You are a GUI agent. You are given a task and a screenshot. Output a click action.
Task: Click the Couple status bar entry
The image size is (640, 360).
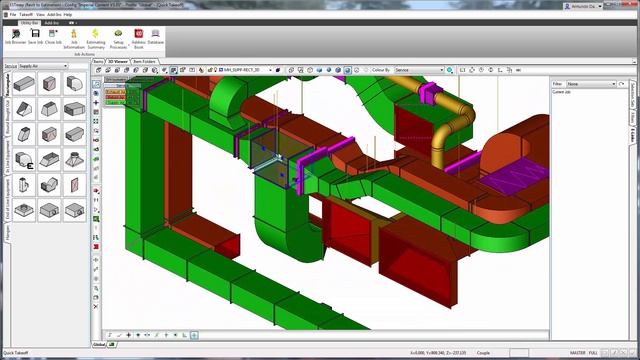tap(483, 353)
